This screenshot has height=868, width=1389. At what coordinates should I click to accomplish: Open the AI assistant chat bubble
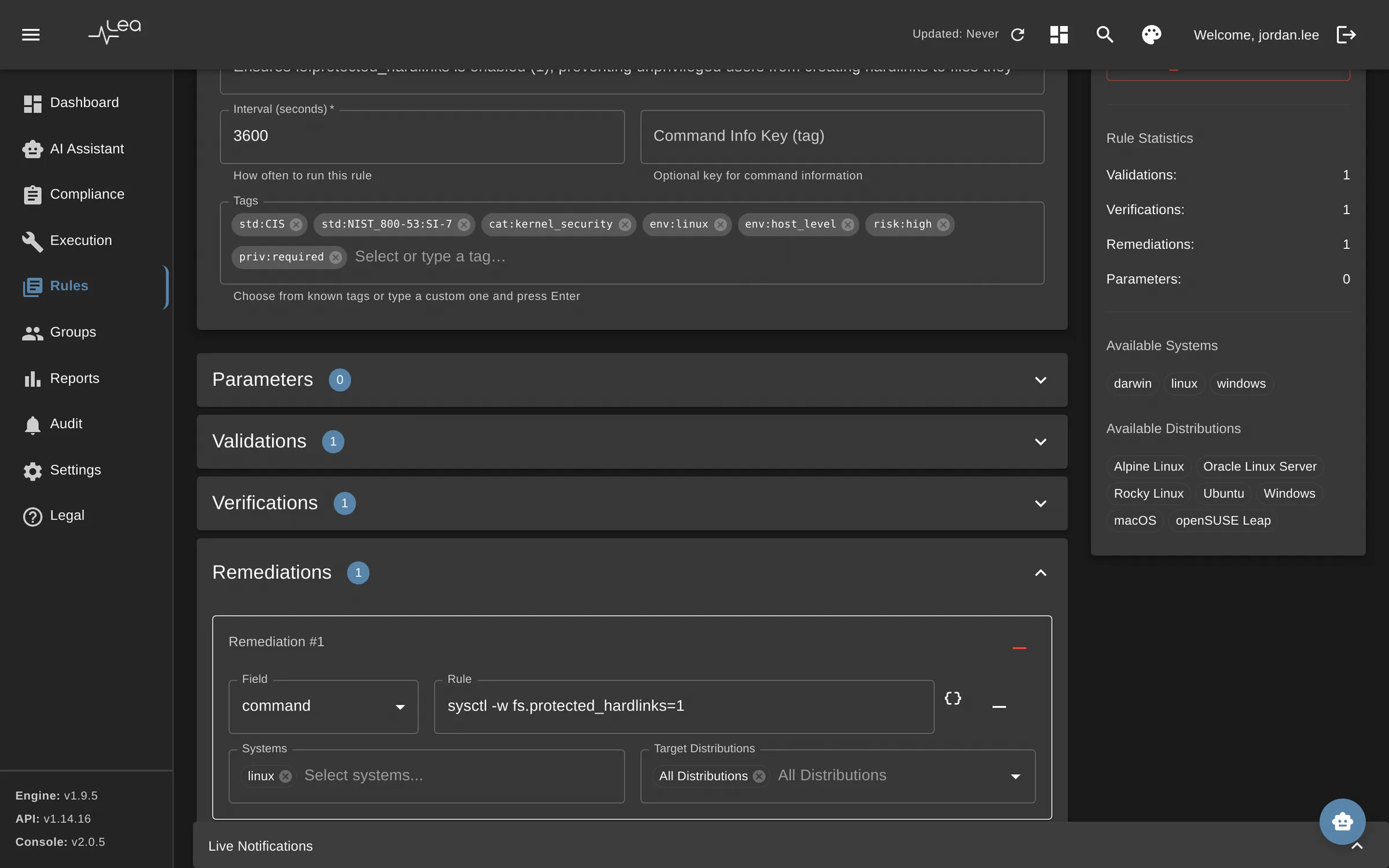1342,821
